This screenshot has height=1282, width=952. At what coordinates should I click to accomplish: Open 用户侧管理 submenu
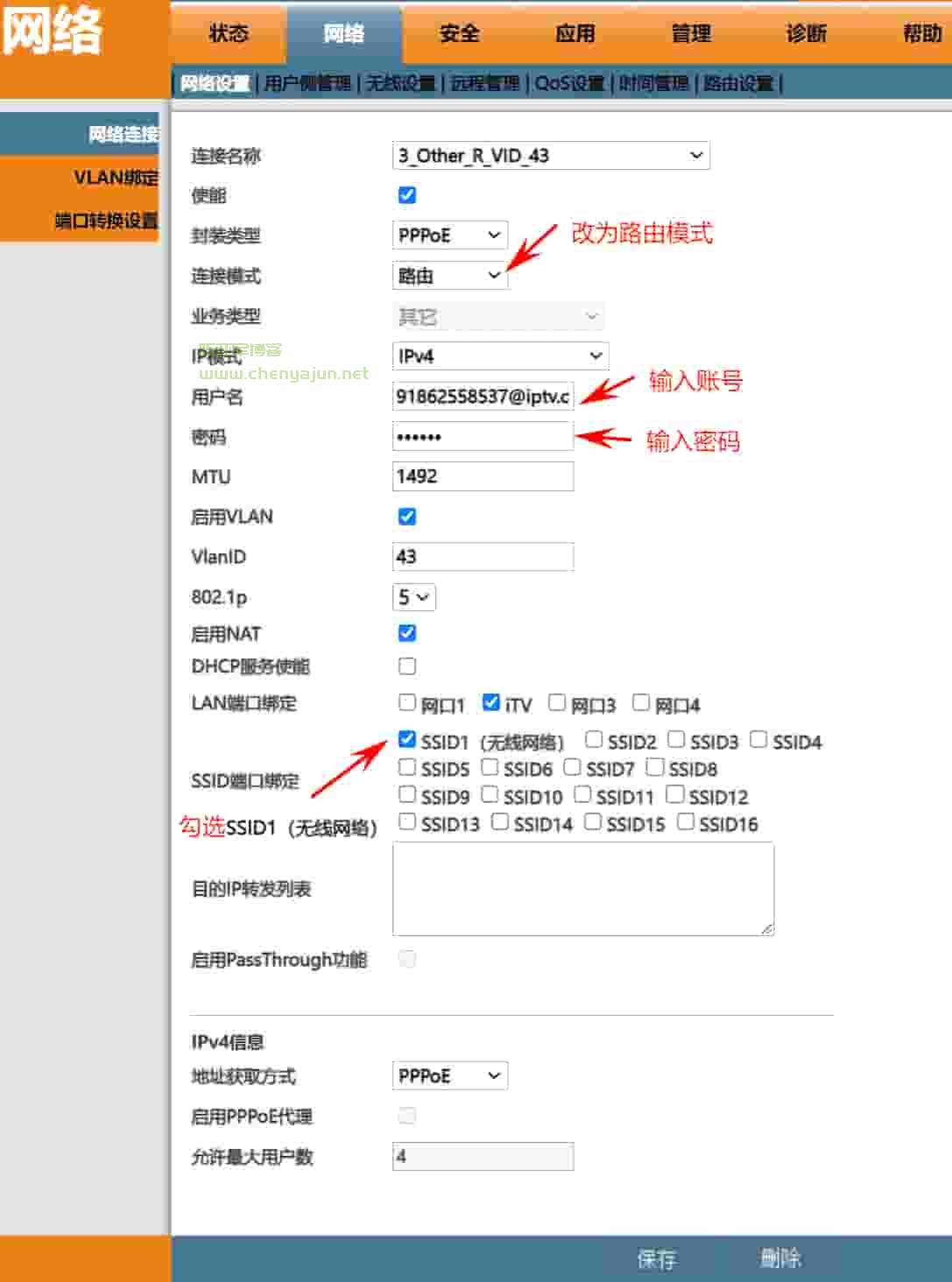click(x=307, y=83)
